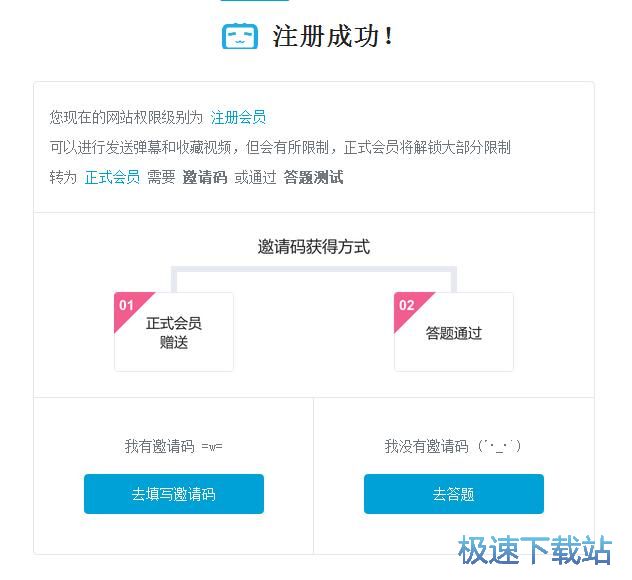Click the bold 答题测试 text
Viewport: 632px width, 580px height.
(x=313, y=177)
